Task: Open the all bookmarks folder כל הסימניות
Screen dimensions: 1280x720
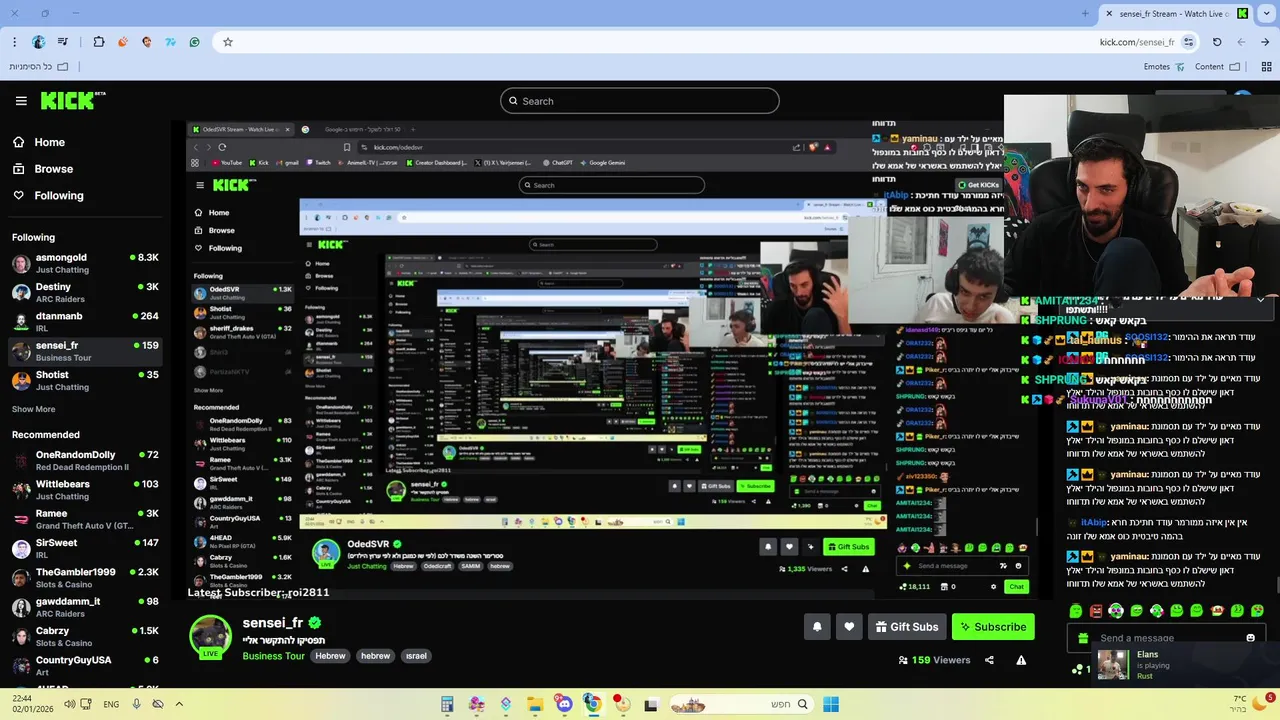Action: pyautogui.click(x=39, y=67)
